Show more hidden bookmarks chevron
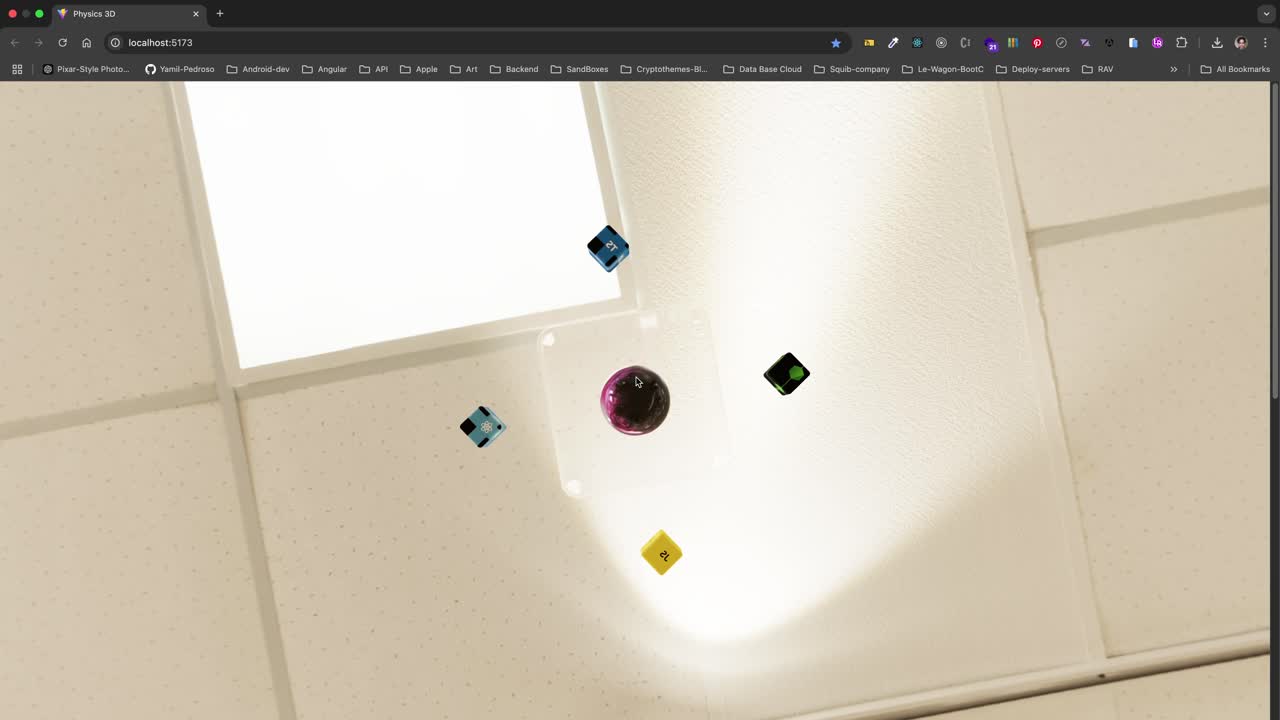Screen dimensions: 1280x720 pyautogui.click(x=1174, y=69)
